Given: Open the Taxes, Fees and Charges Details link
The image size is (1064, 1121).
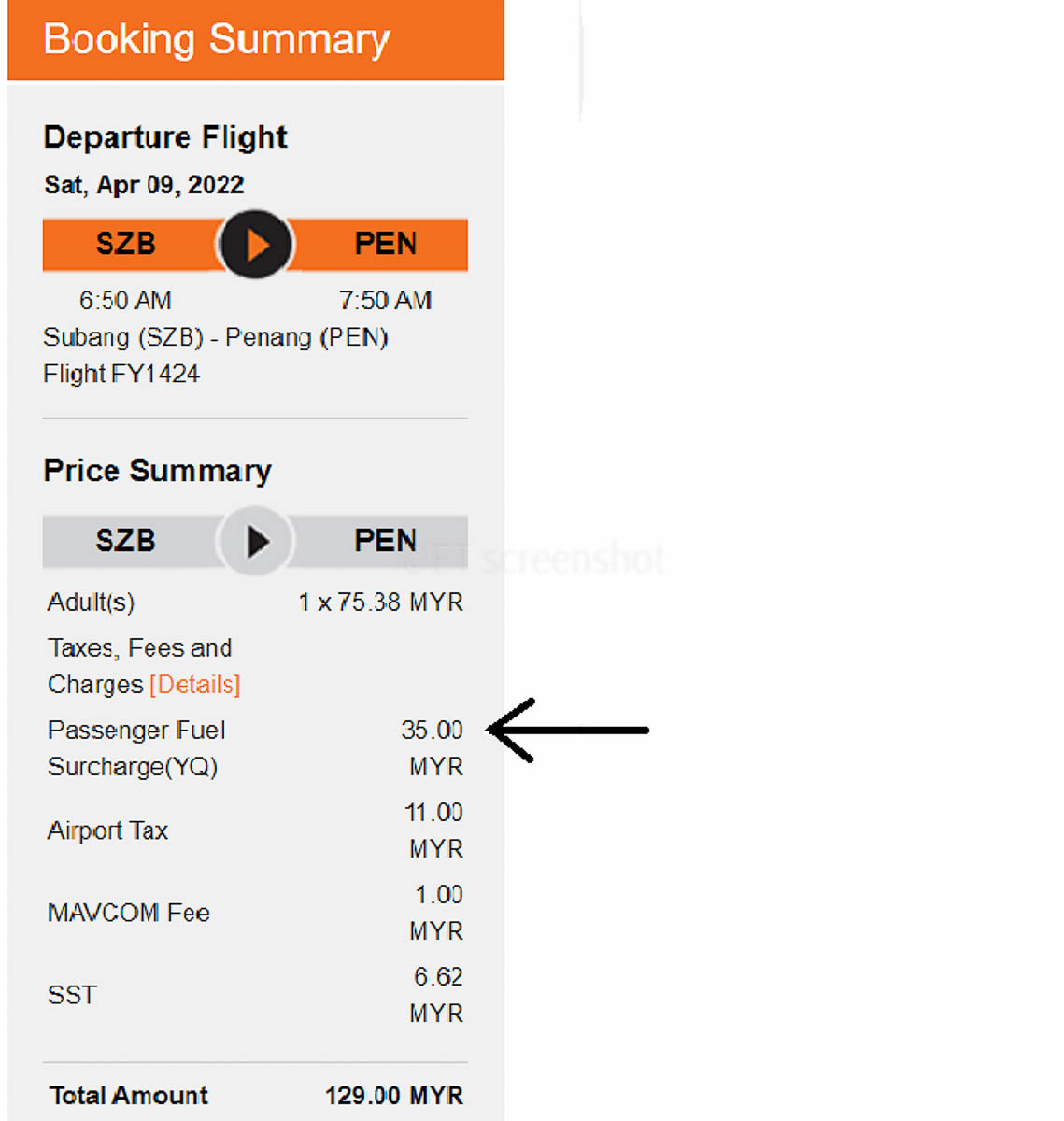Looking at the screenshot, I should (x=195, y=685).
